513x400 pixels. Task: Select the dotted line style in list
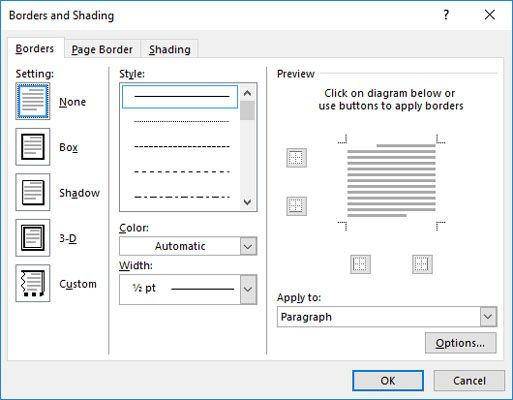[x=181, y=121]
